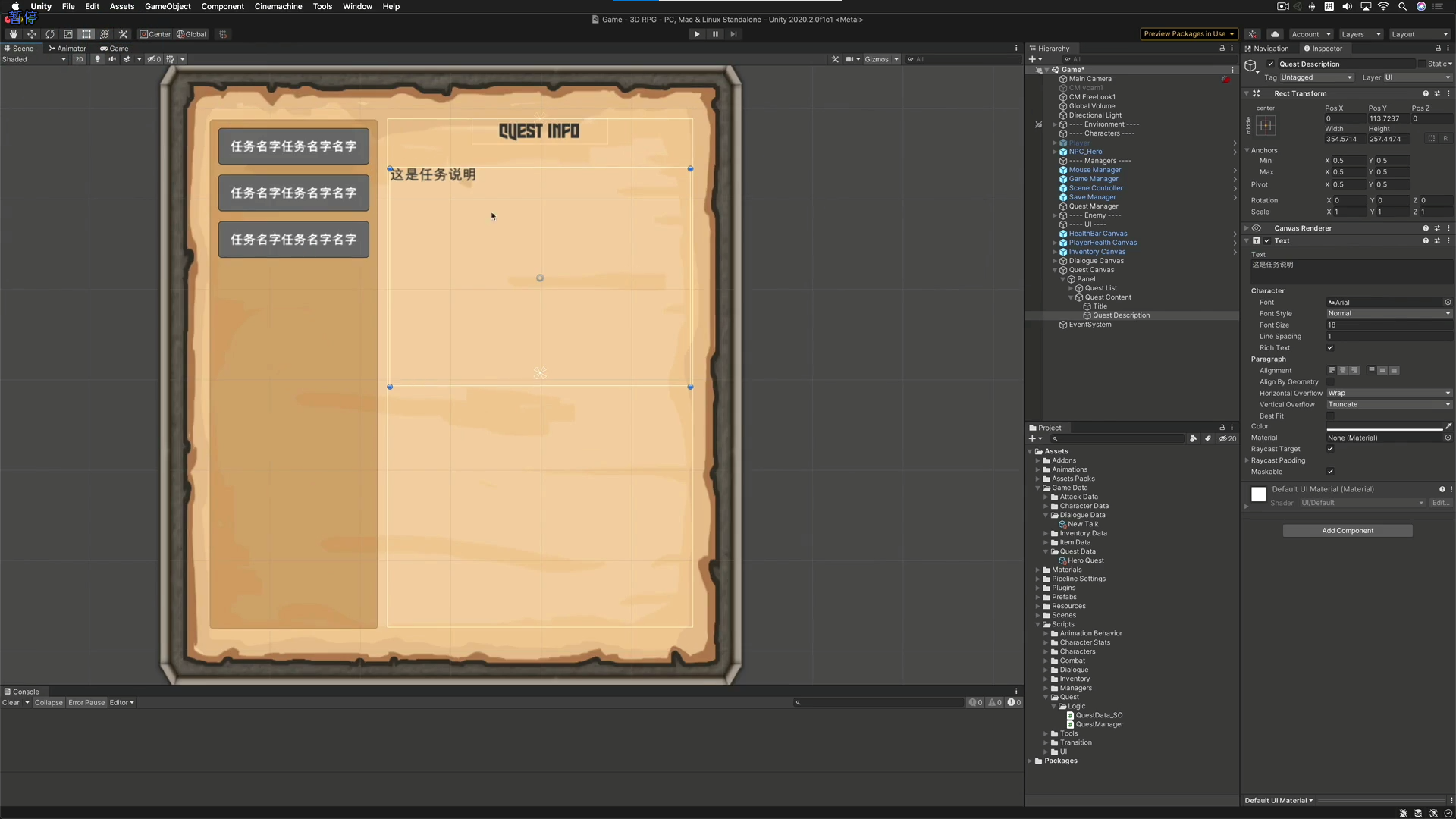Open the text Color swatch
The image size is (1456, 819).
click(1384, 427)
